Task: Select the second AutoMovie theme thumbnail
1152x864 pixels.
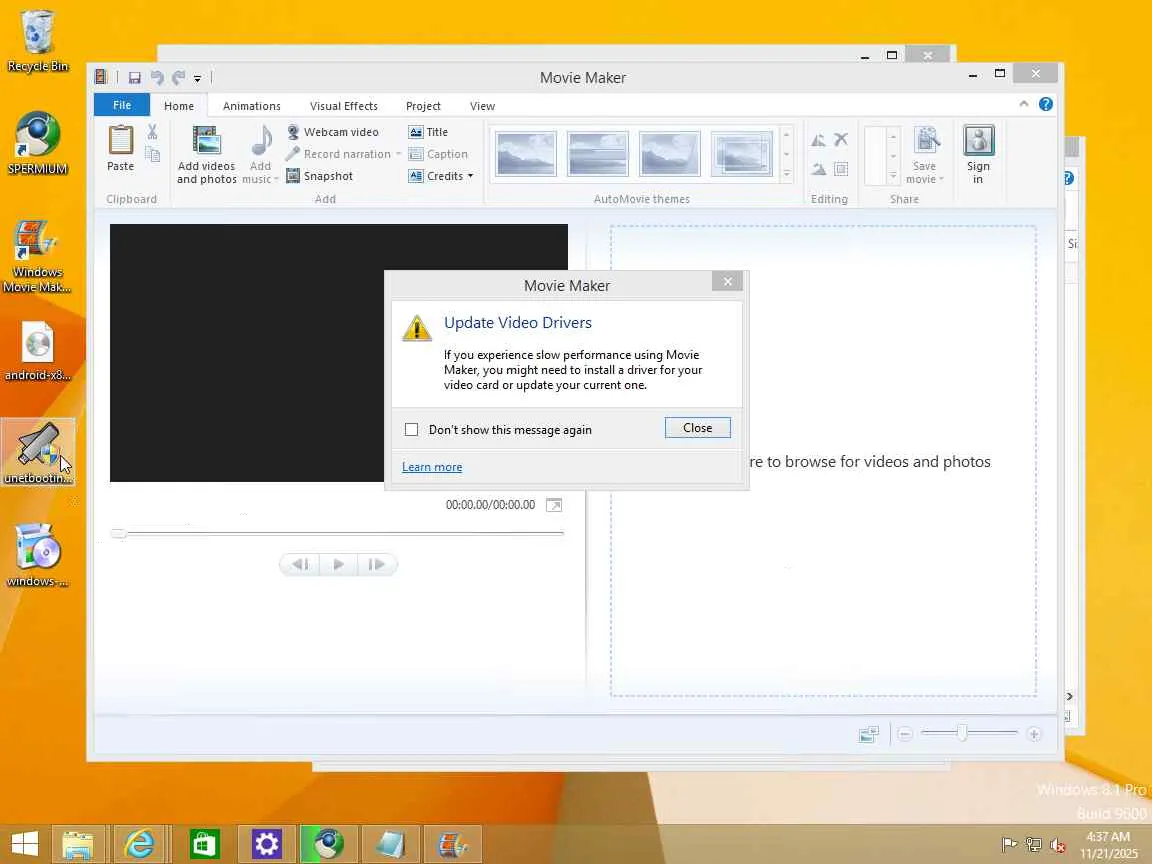Action: click(598, 154)
